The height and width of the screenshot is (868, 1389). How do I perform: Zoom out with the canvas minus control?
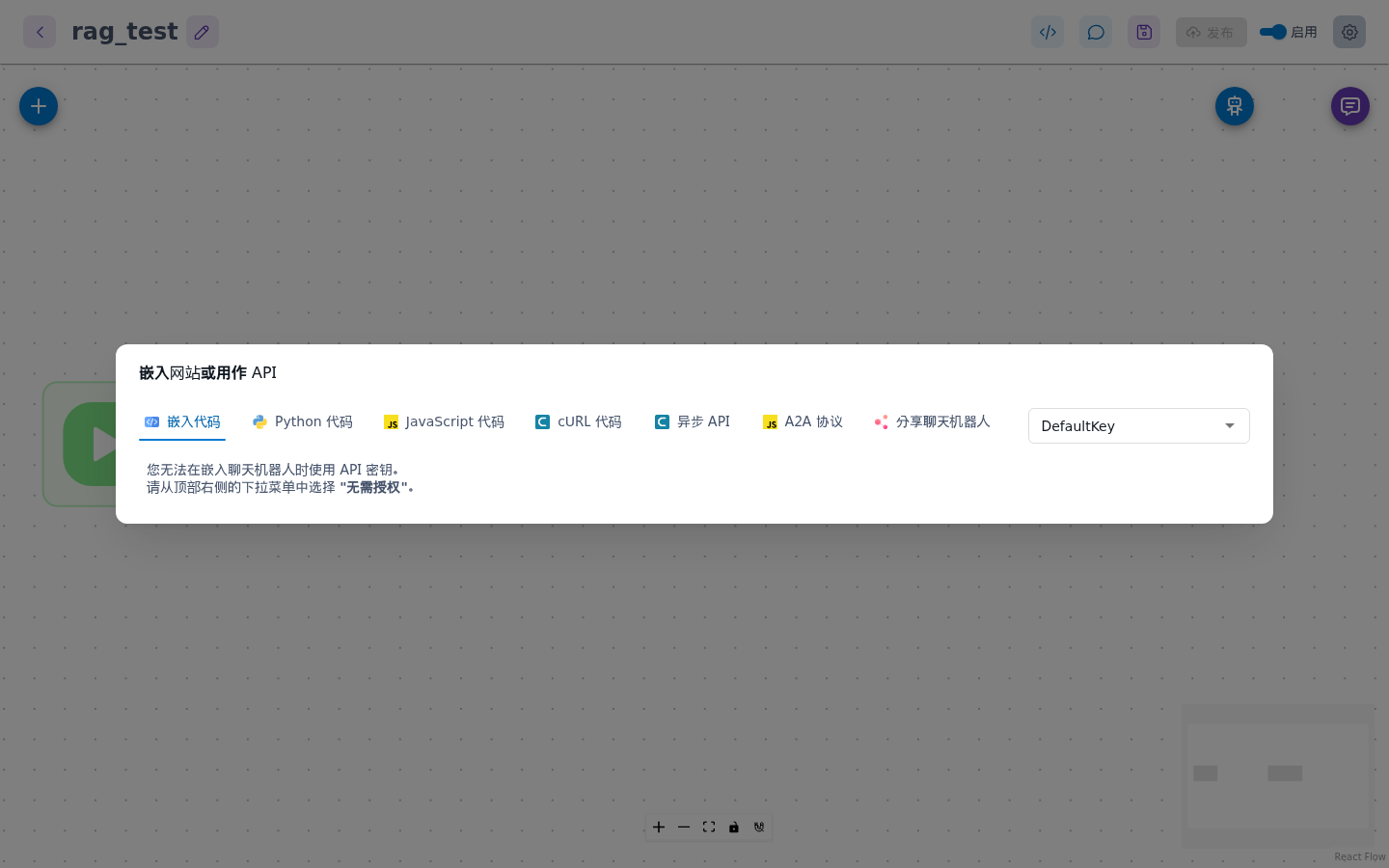(684, 827)
